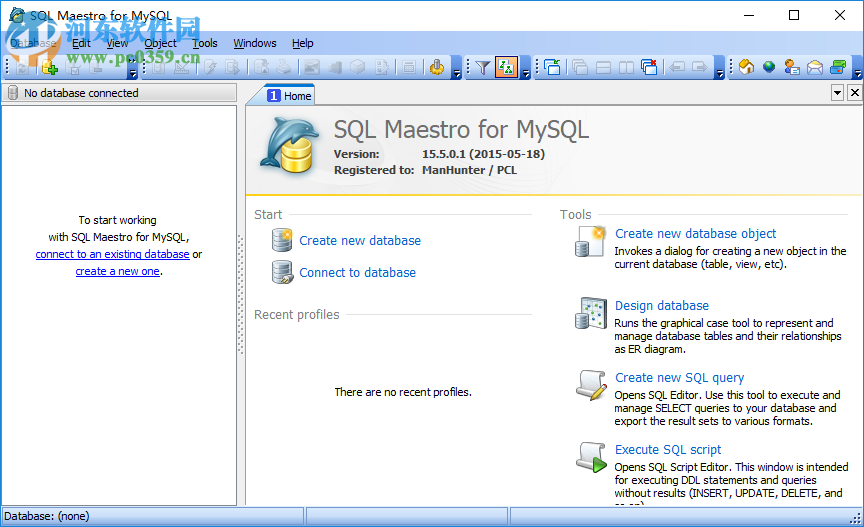This screenshot has height=527, width=864.
Task: Open the Edit menu
Action: (81, 43)
